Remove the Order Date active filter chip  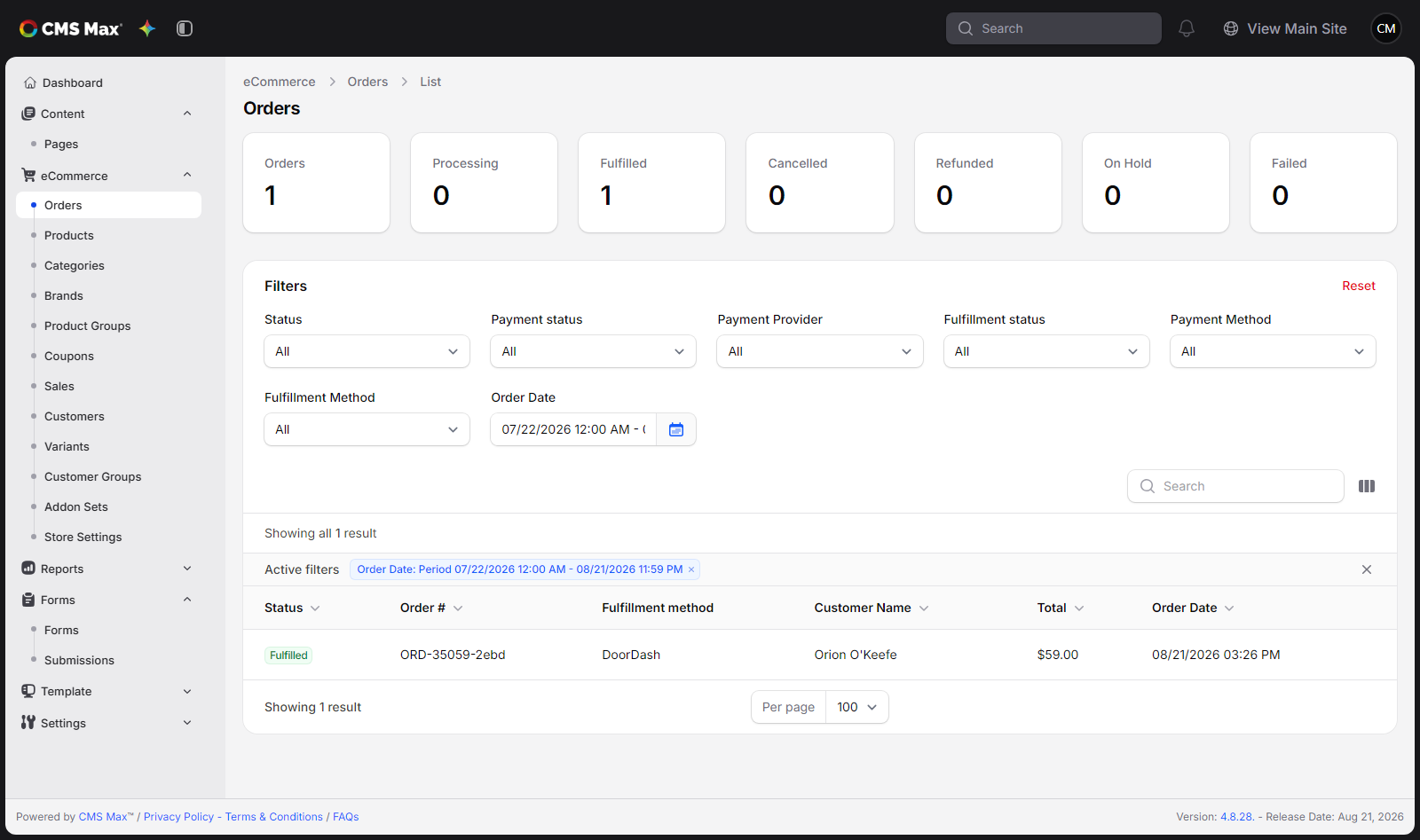pos(691,569)
